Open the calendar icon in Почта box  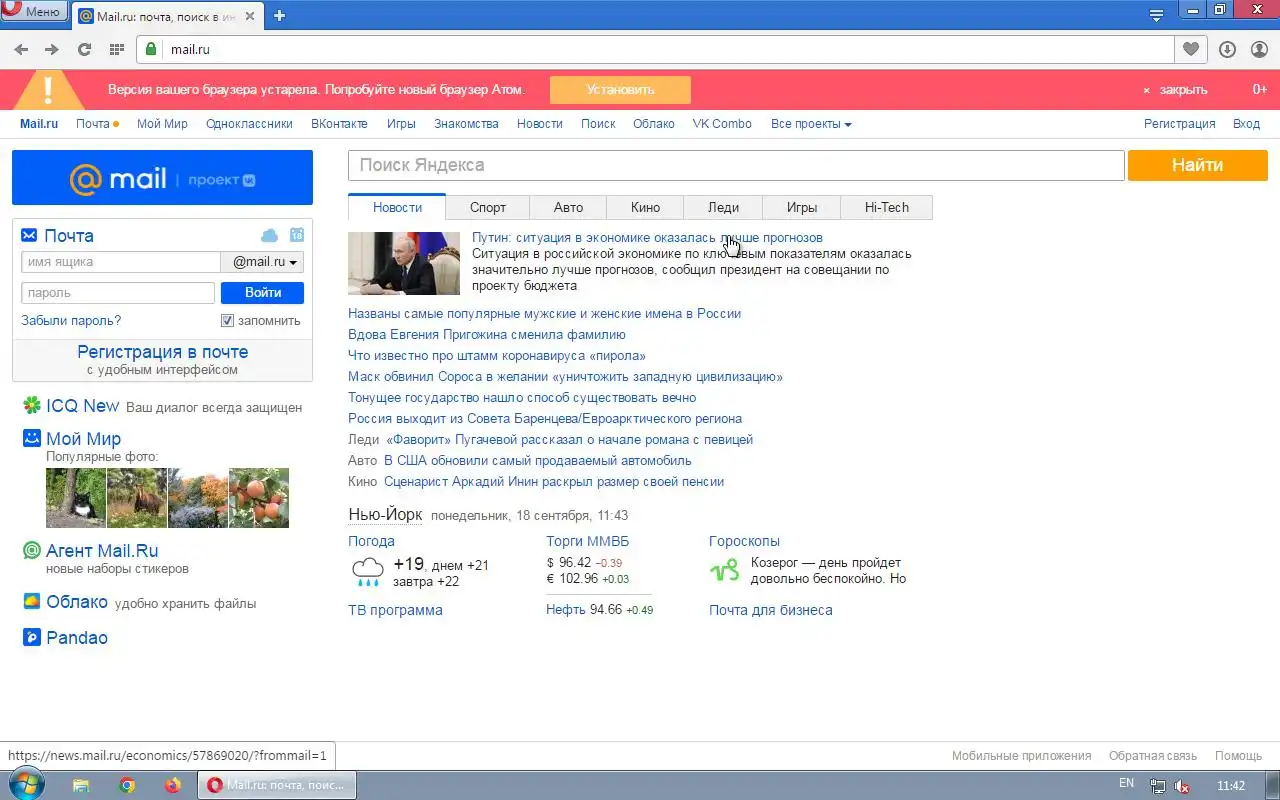tap(297, 235)
